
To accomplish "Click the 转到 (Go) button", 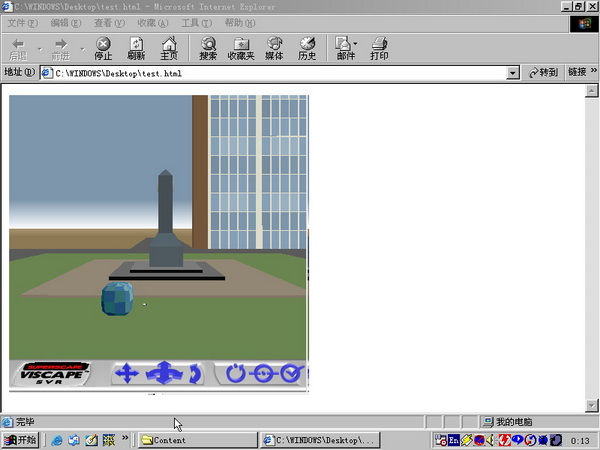I will [x=543, y=72].
